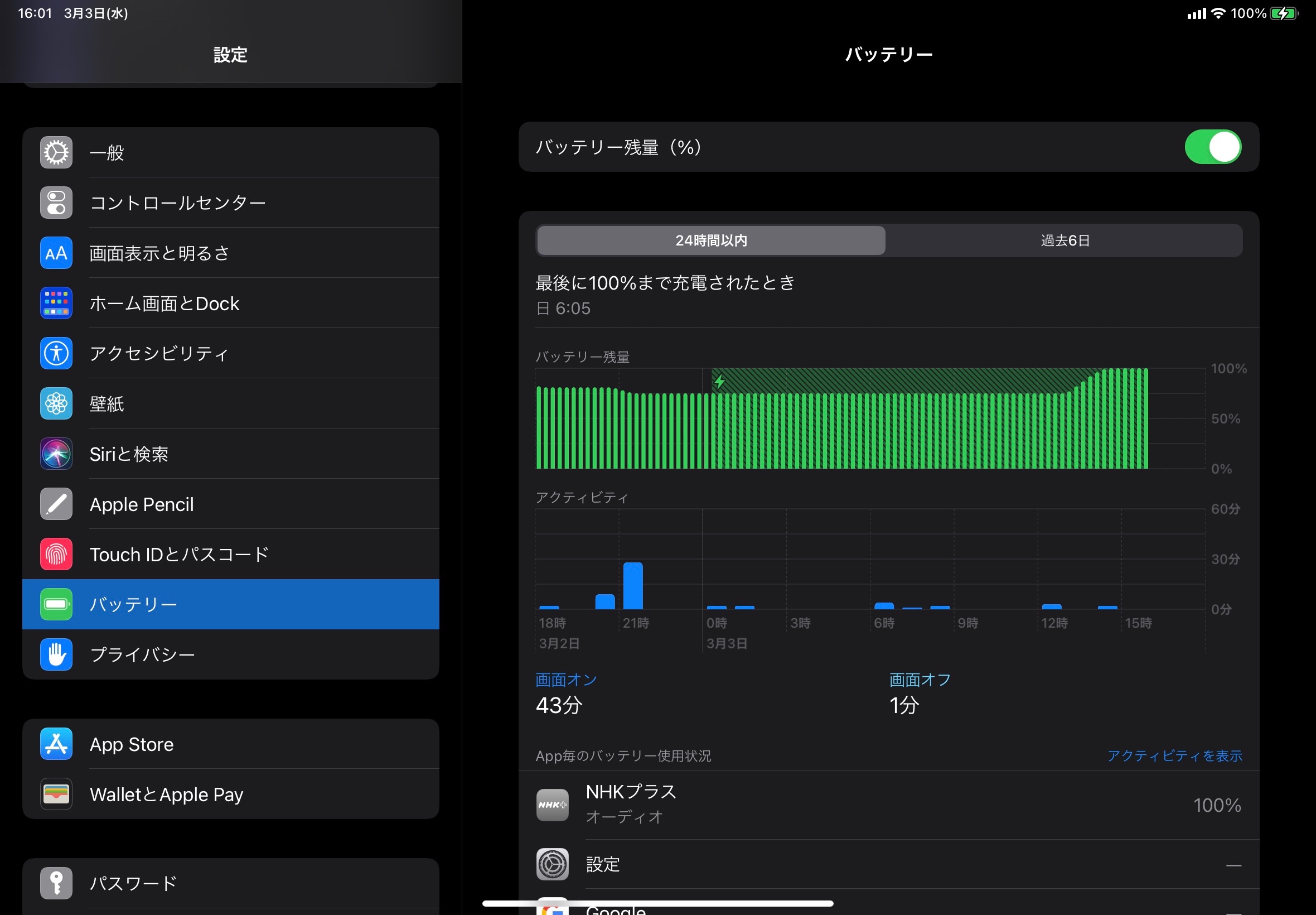Disable the バッテリー残量 (%) switch

1212,147
